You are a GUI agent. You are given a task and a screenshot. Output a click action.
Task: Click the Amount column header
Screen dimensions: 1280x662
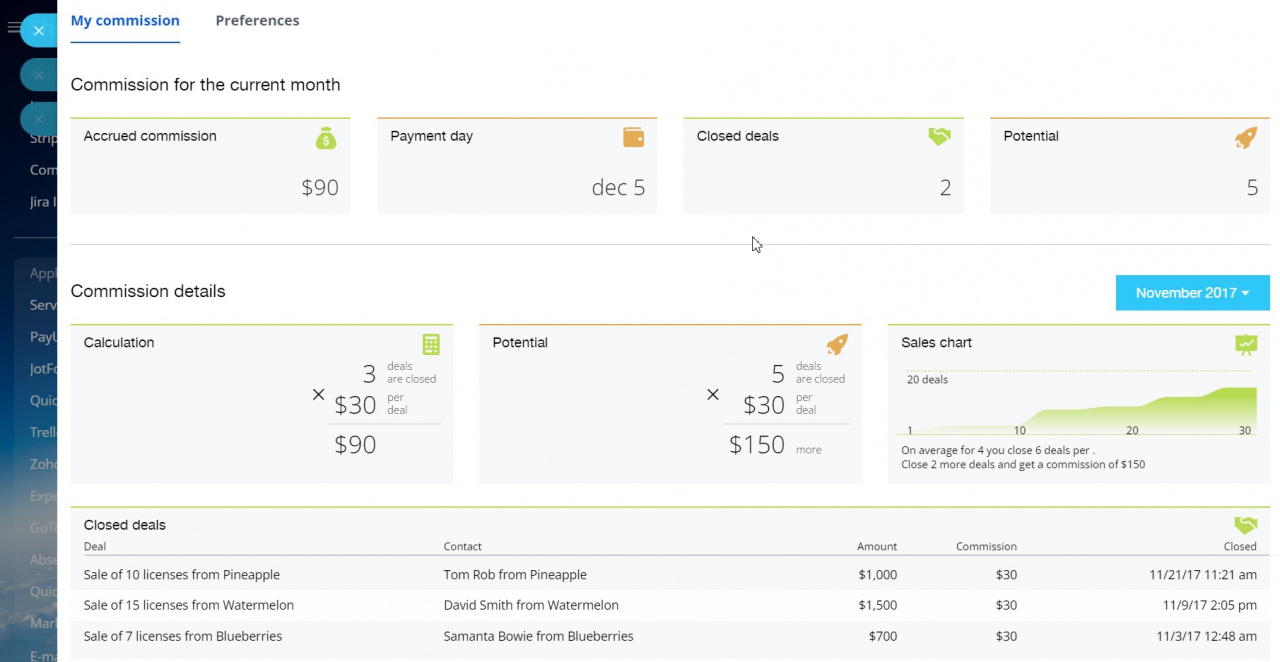876,546
